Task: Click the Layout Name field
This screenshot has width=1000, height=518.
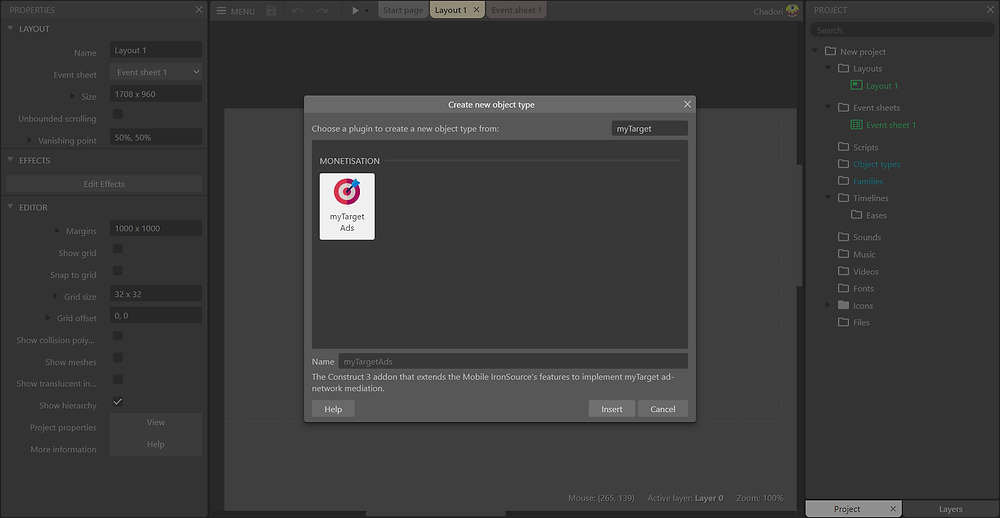Action: coord(156,50)
